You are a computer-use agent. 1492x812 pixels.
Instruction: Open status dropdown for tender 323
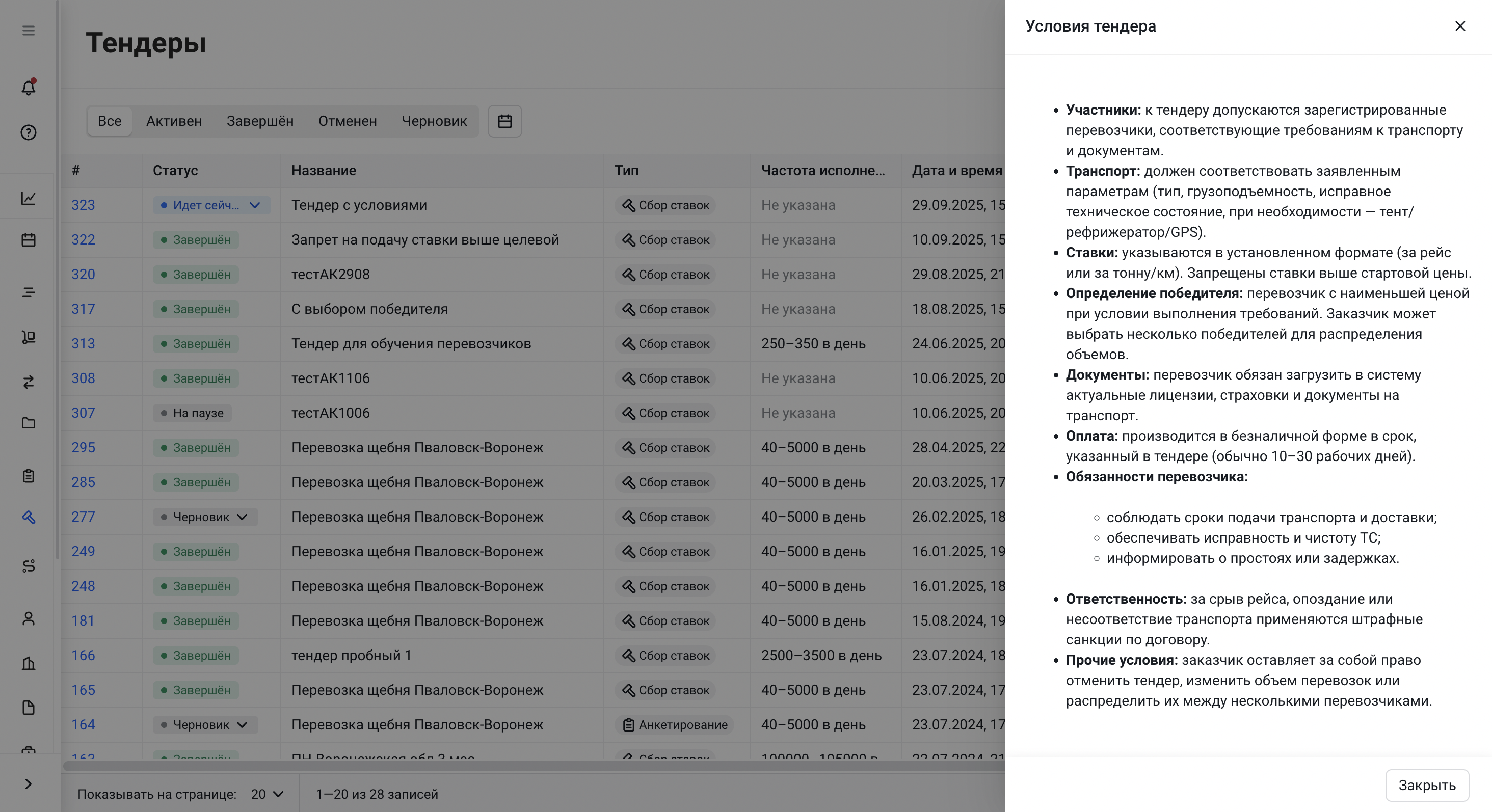click(x=254, y=205)
